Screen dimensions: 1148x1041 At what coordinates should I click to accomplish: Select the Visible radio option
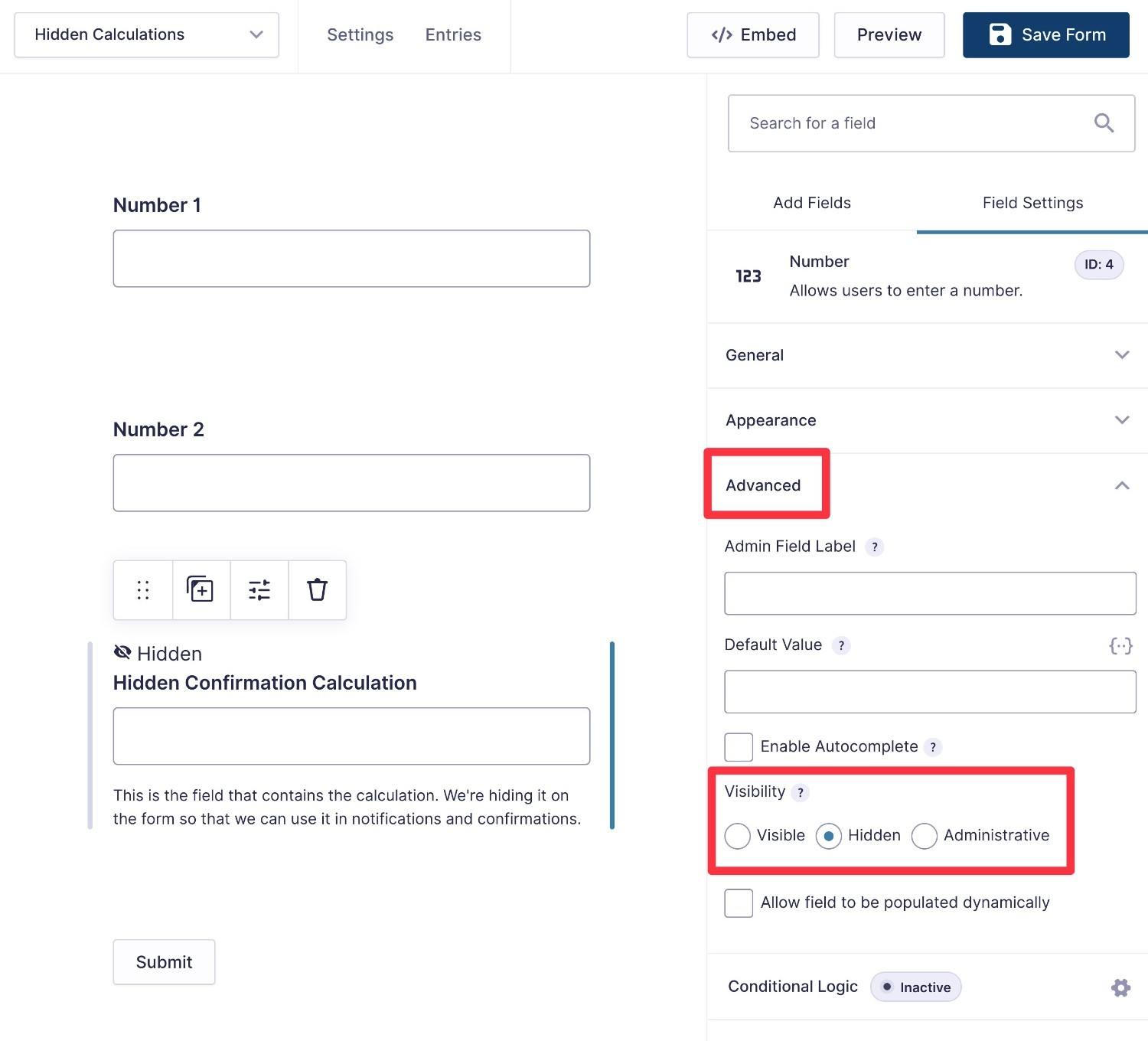(x=738, y=836)
